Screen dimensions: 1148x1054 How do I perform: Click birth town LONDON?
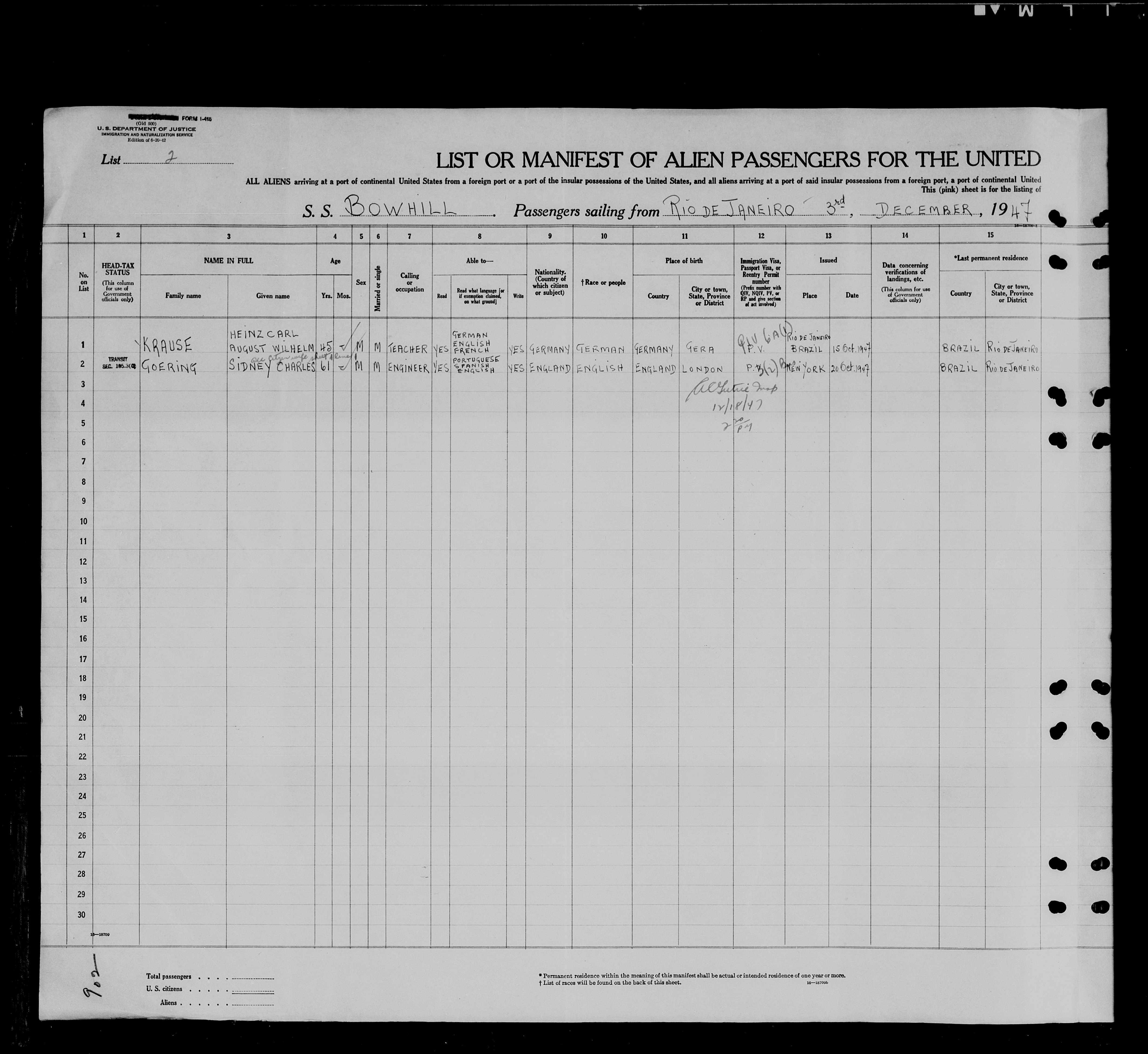[703, 370]
